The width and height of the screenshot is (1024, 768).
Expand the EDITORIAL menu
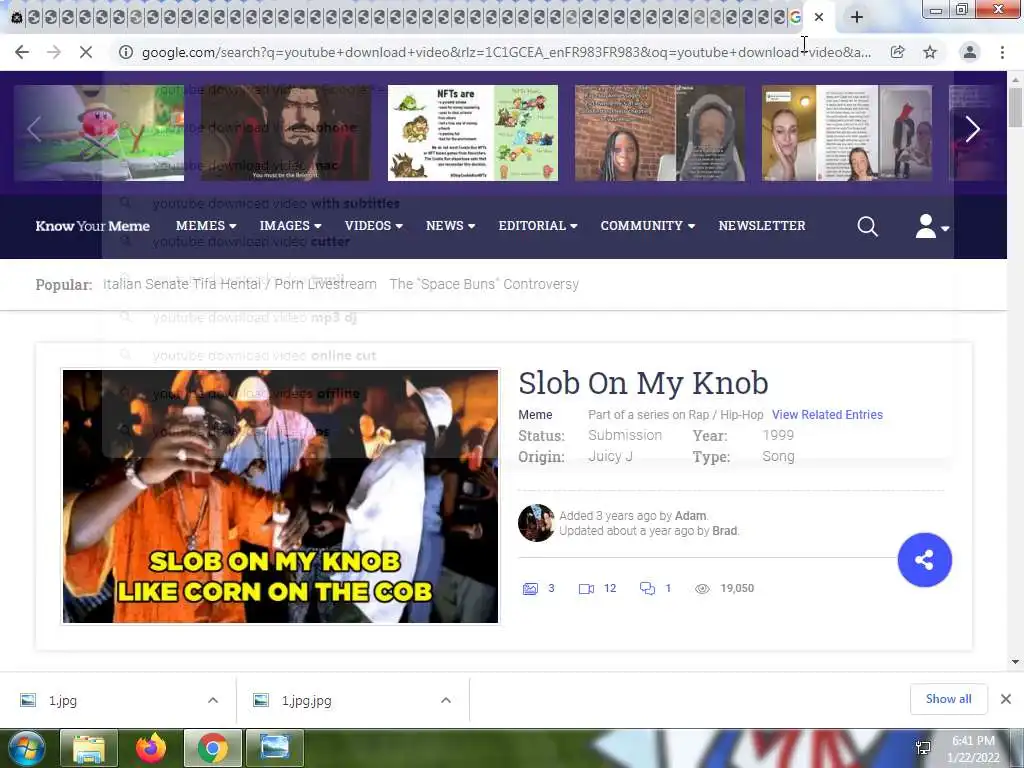click(538, 225)
